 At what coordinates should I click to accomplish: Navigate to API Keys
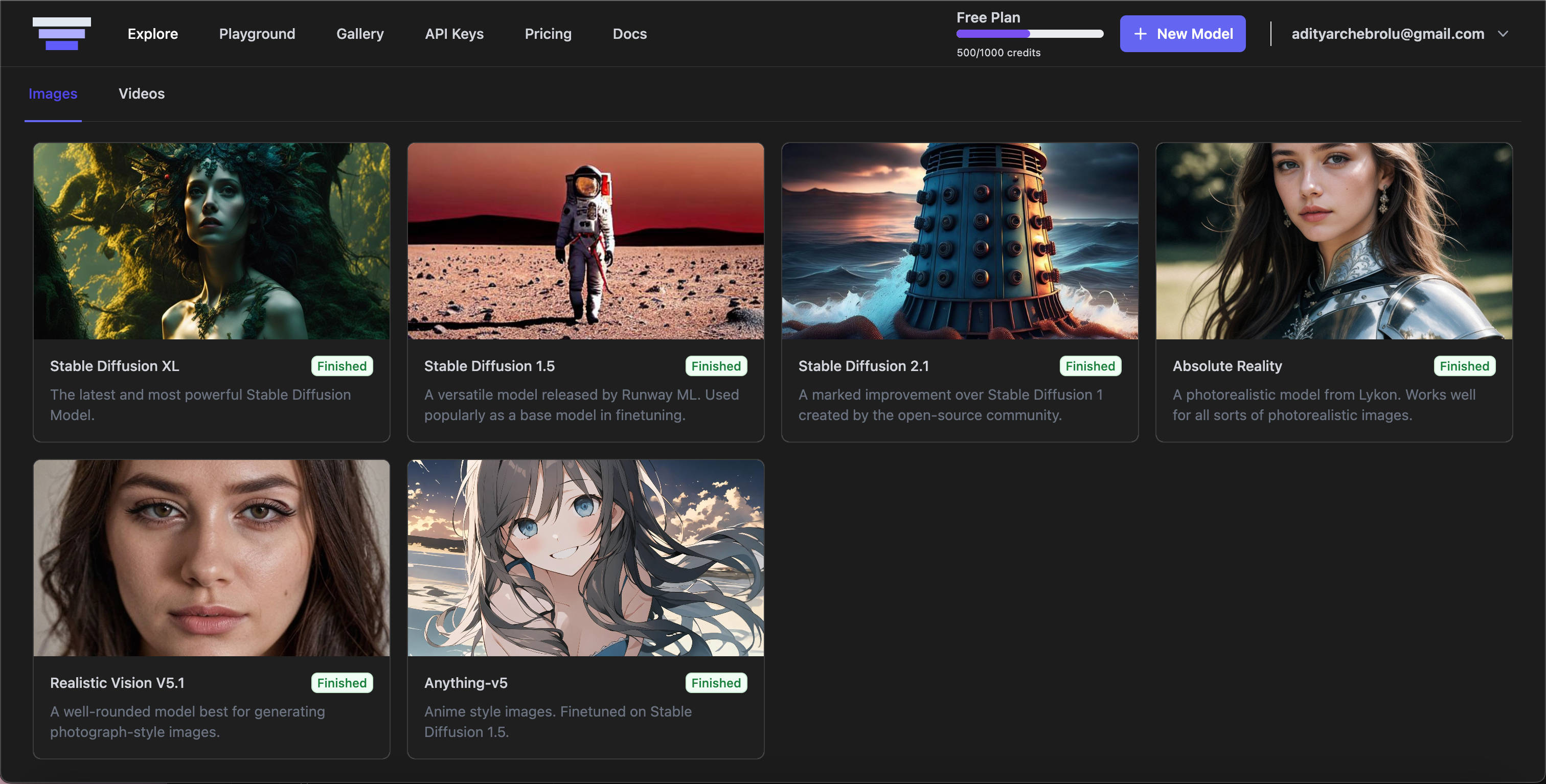(x=453, y=34)
